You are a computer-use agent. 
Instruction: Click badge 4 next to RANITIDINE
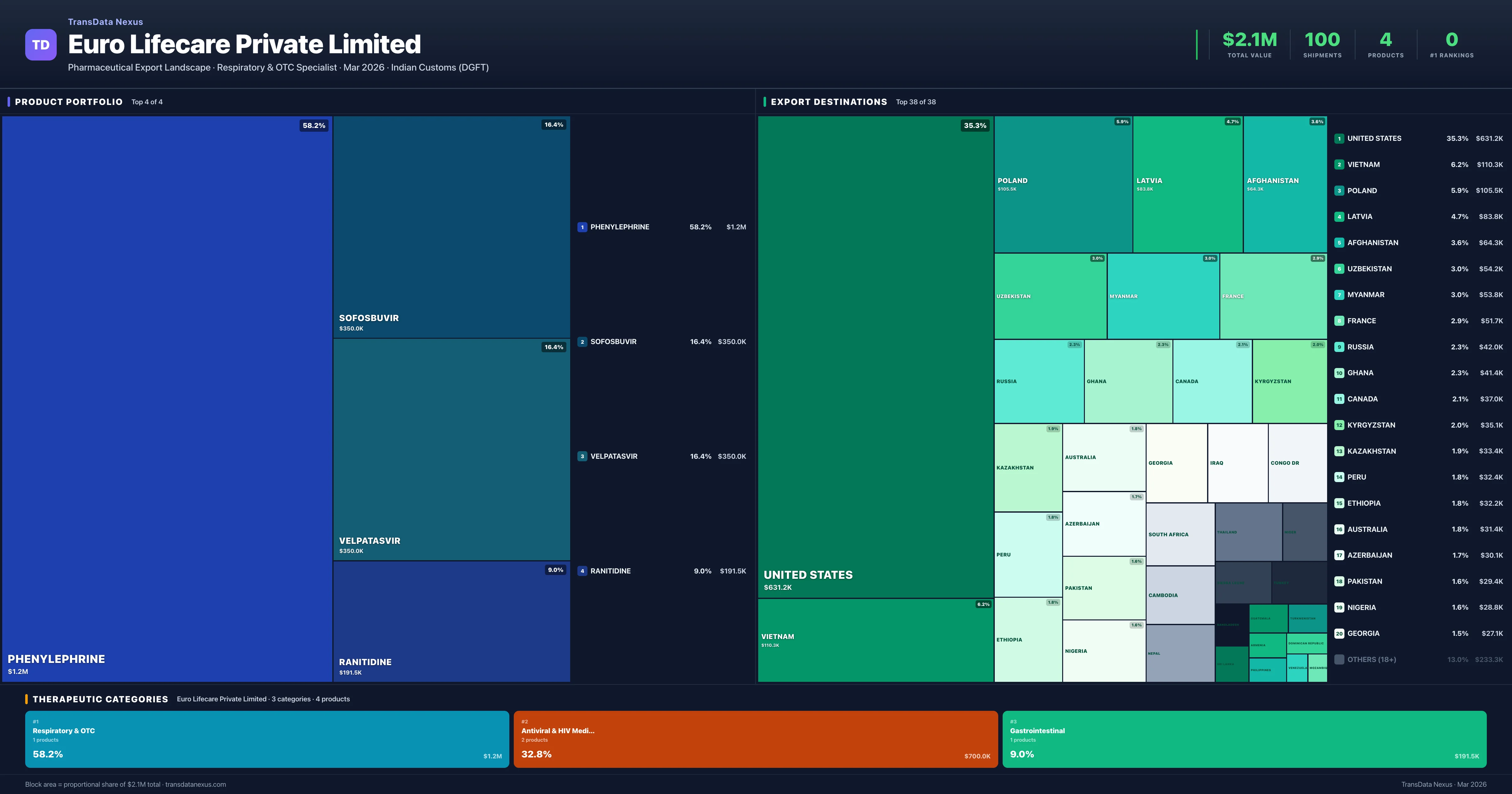582,570
